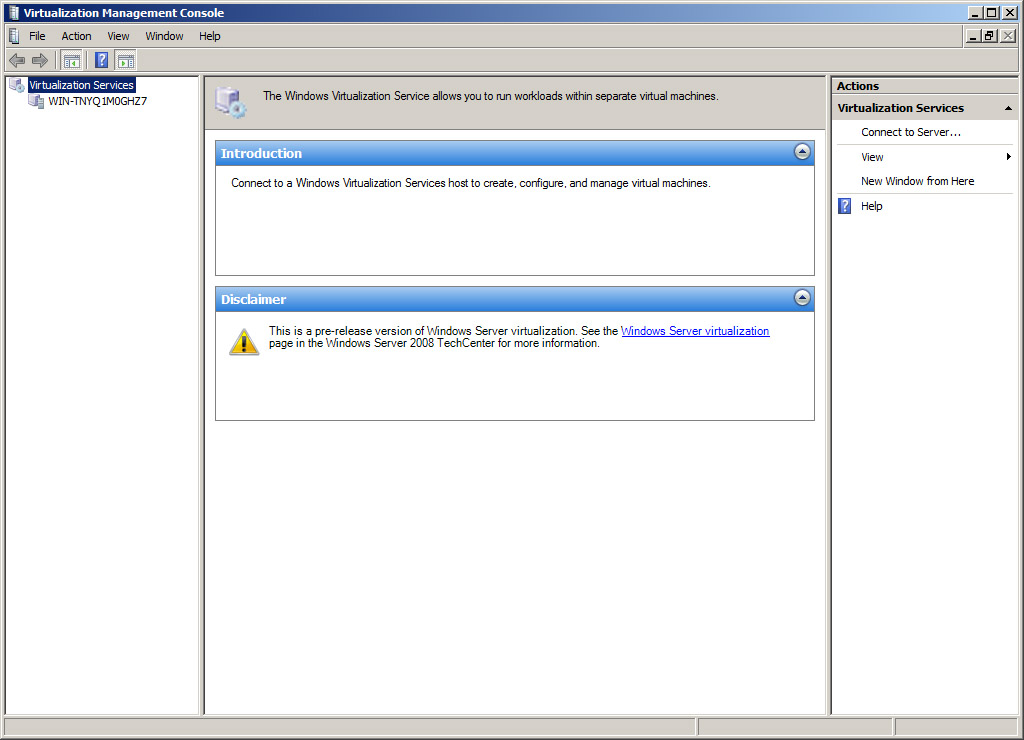Click the virtualization service header icon
This screenshot has width=1024, height=740.
pyautogui.click(x=231, y=103)
